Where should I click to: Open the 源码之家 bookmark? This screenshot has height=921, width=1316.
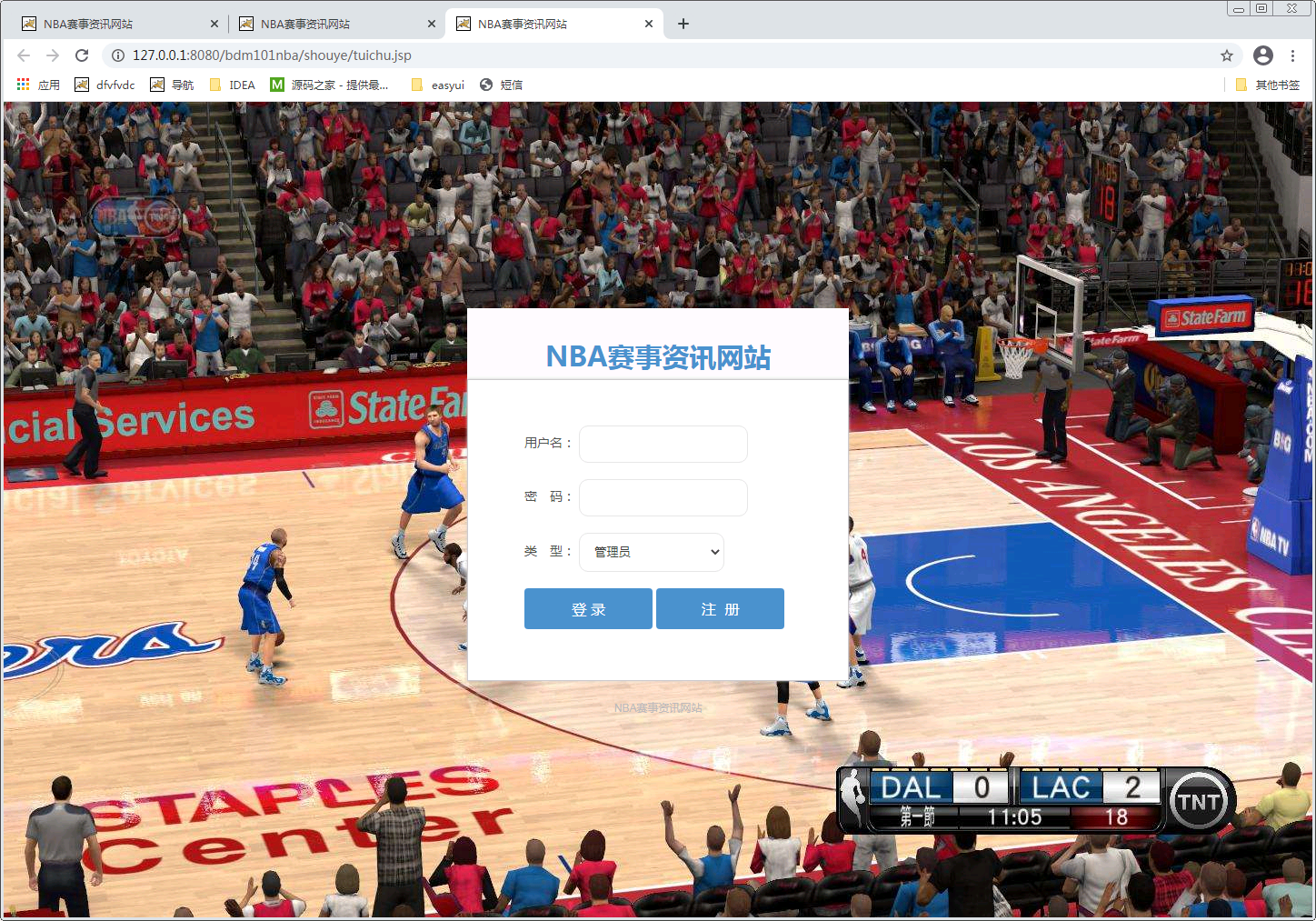329,85
